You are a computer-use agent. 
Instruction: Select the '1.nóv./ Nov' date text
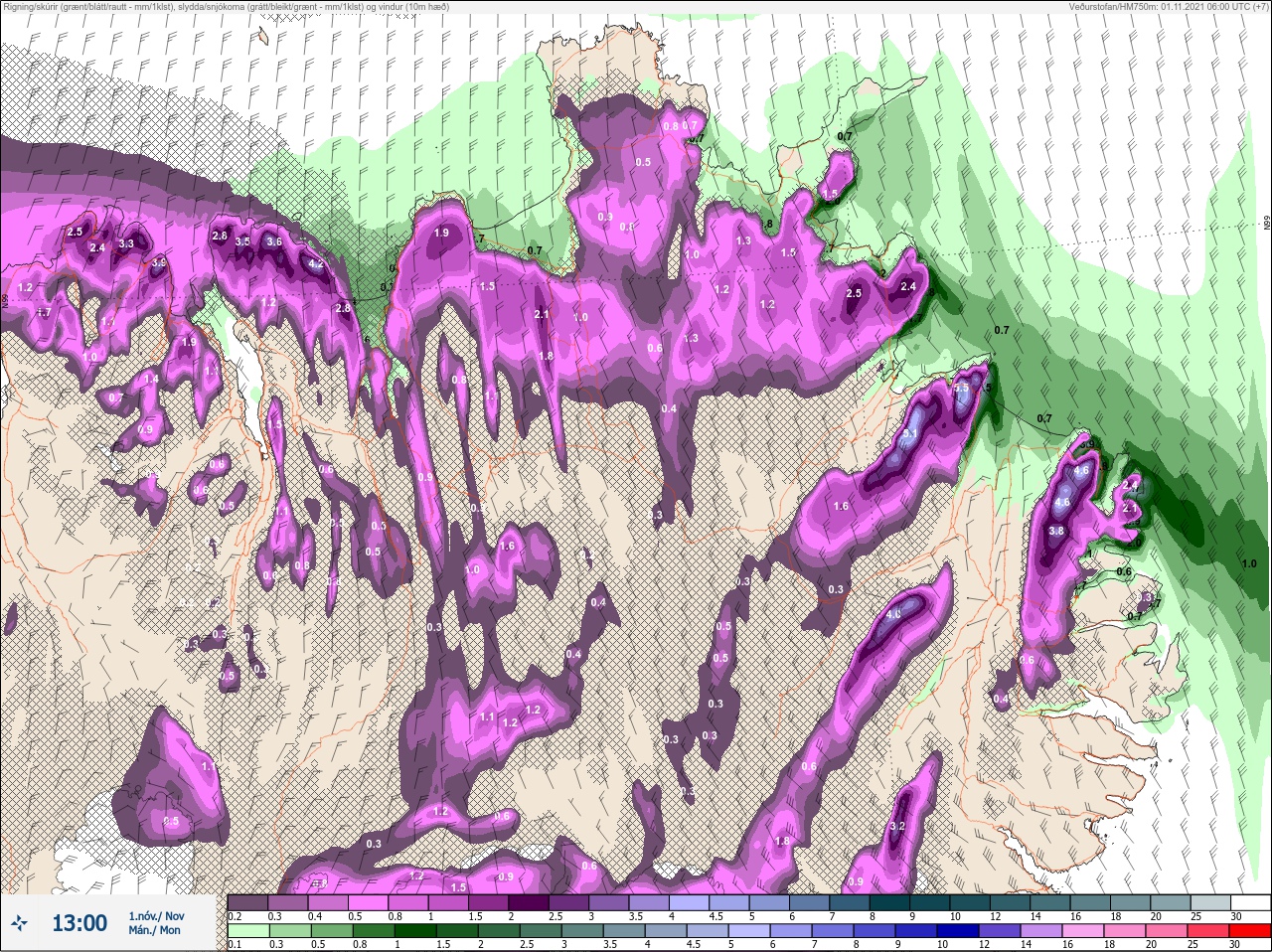(x=156, y=916)
